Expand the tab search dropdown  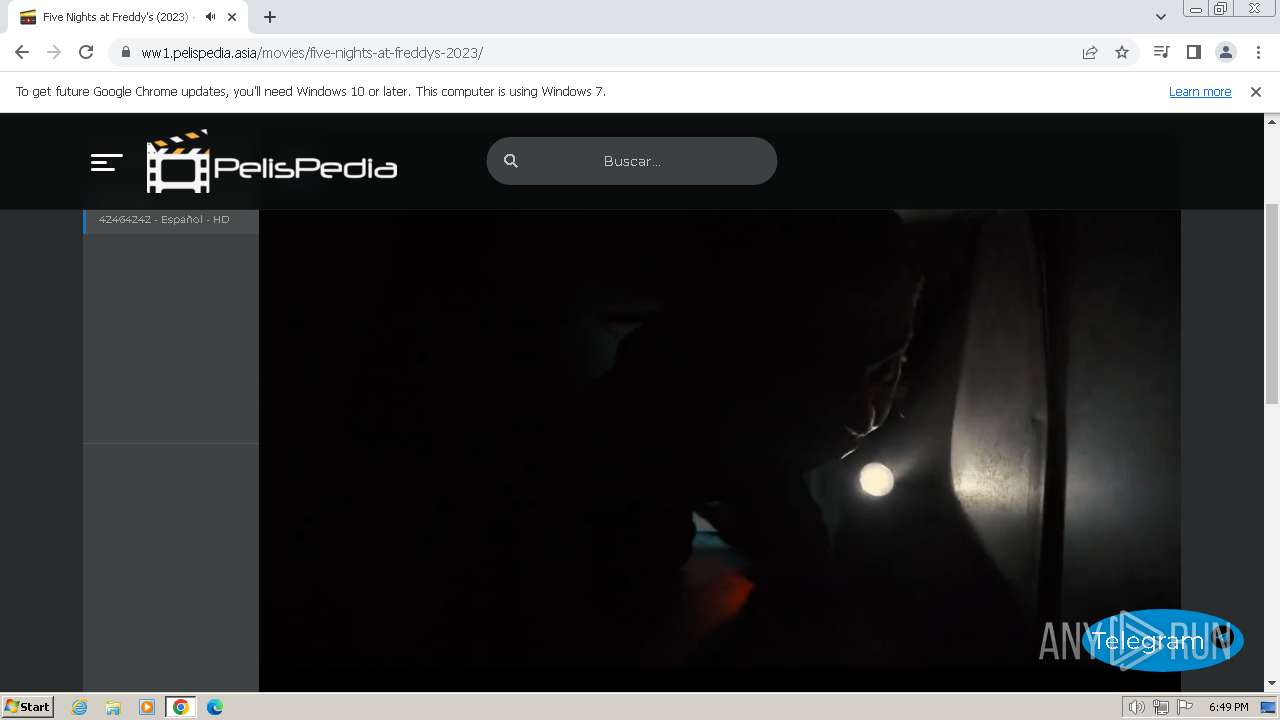tap(1161, 17)
